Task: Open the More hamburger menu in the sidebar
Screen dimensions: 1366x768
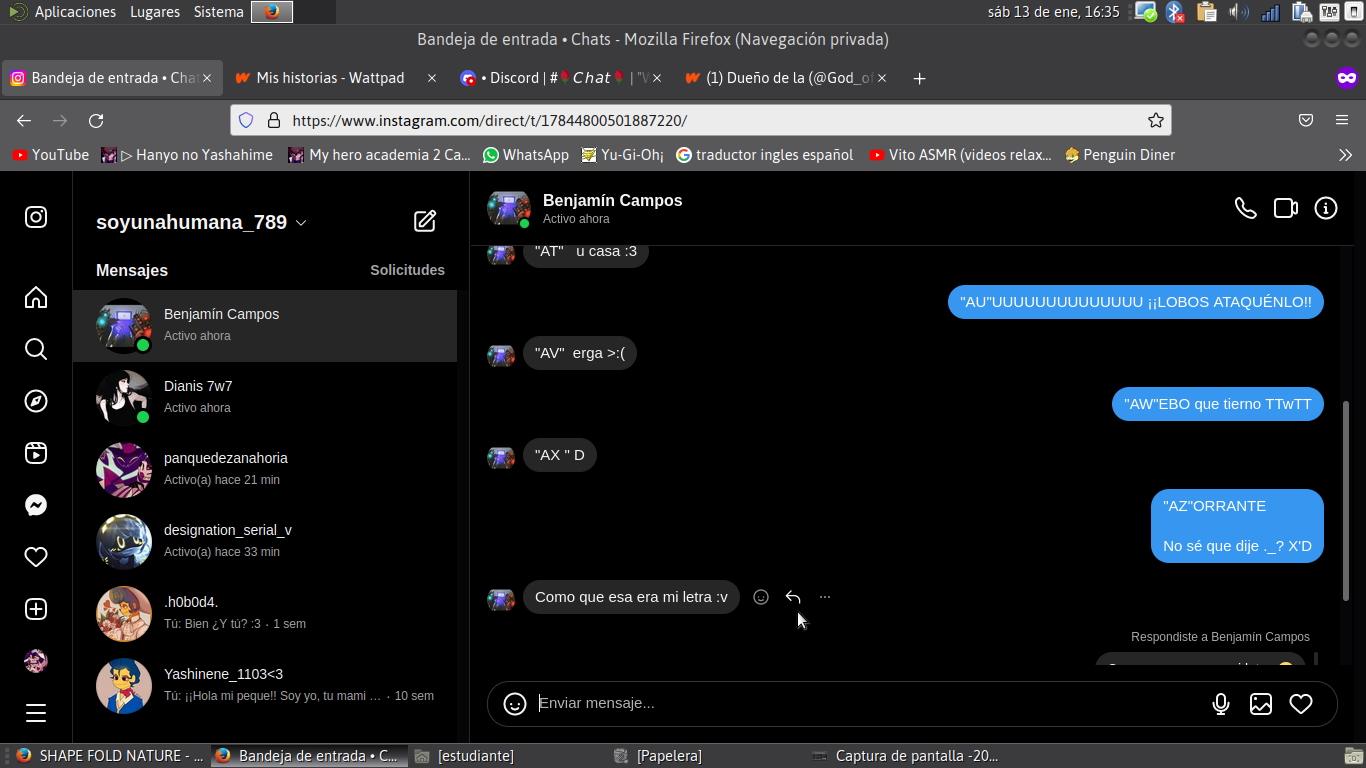Action: pos(36,713)
